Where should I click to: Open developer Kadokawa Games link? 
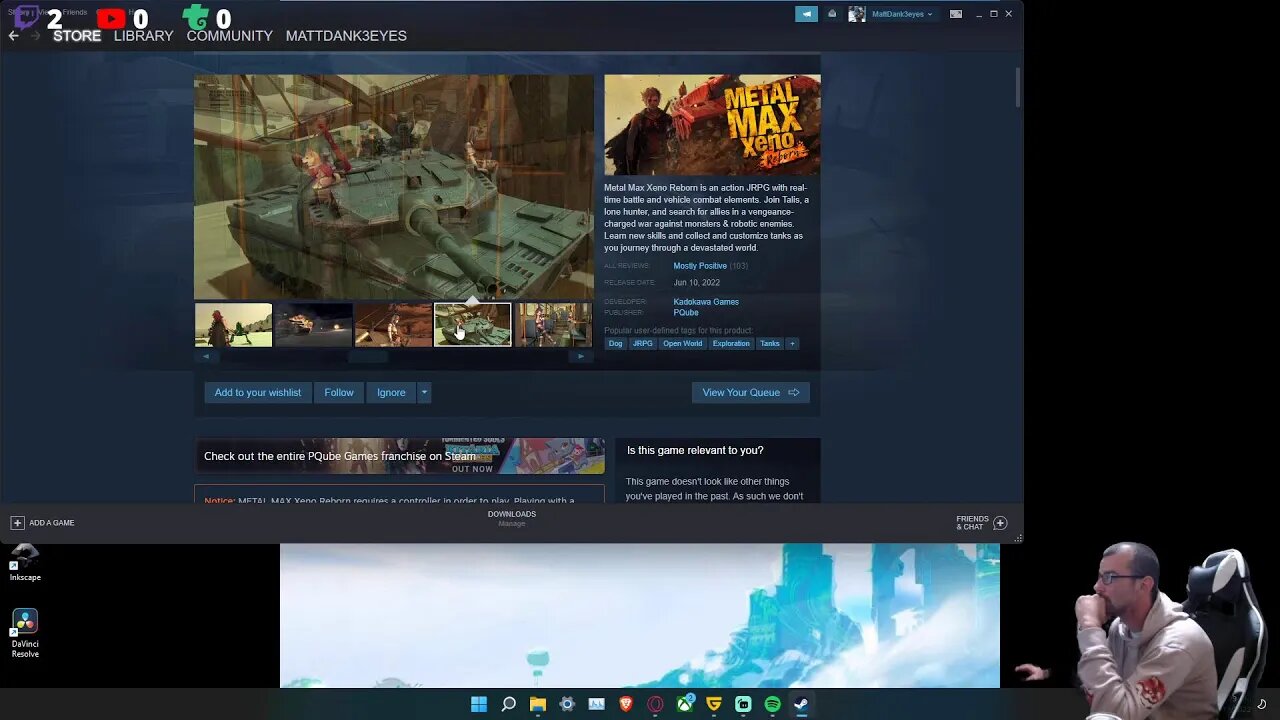706,302
